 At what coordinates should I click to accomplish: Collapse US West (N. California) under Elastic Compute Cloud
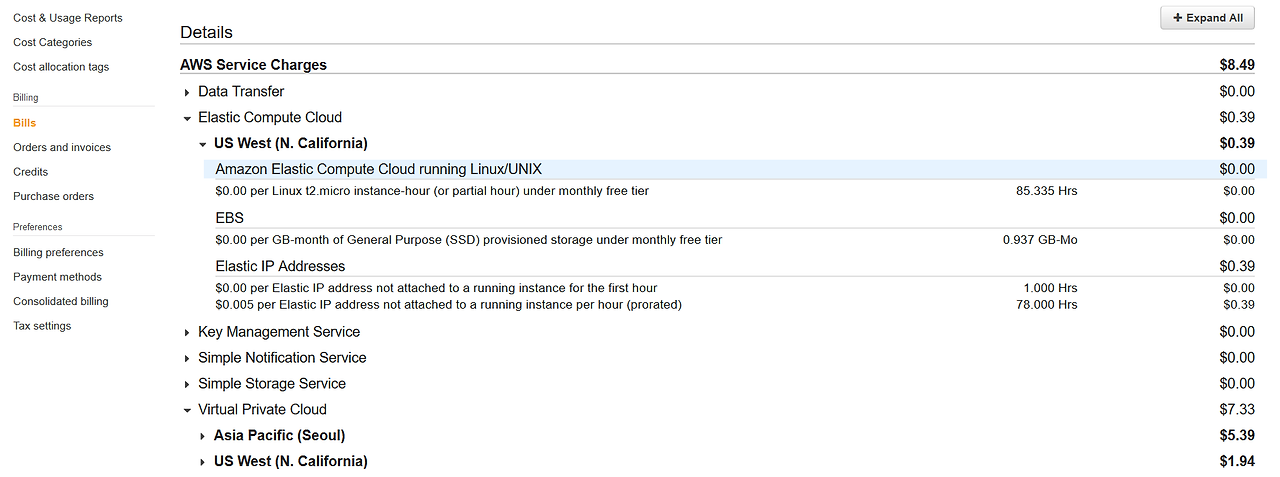(x=203, y=144)
